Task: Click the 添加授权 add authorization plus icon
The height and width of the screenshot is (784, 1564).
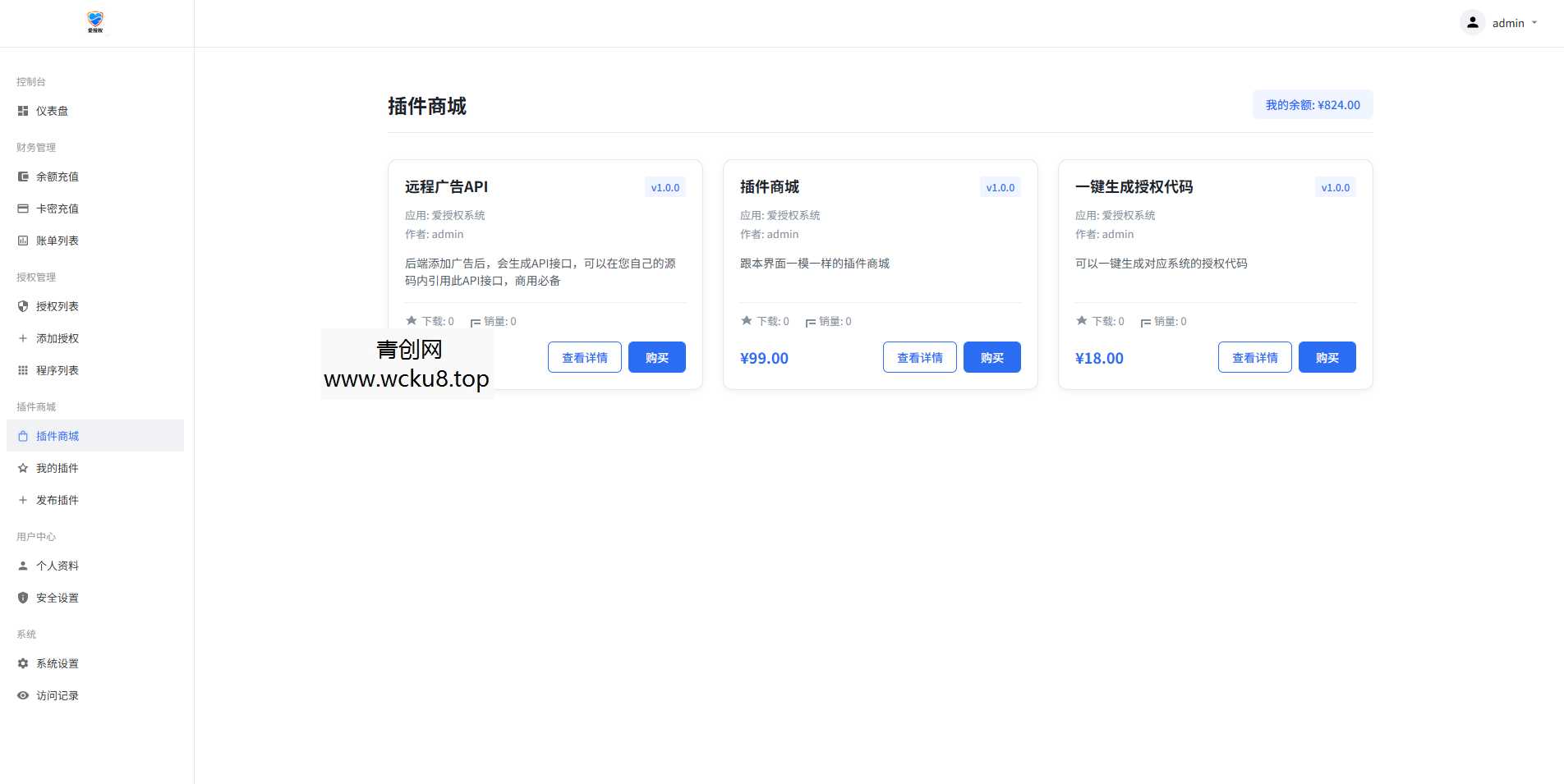Action: [x=22, y=338]
